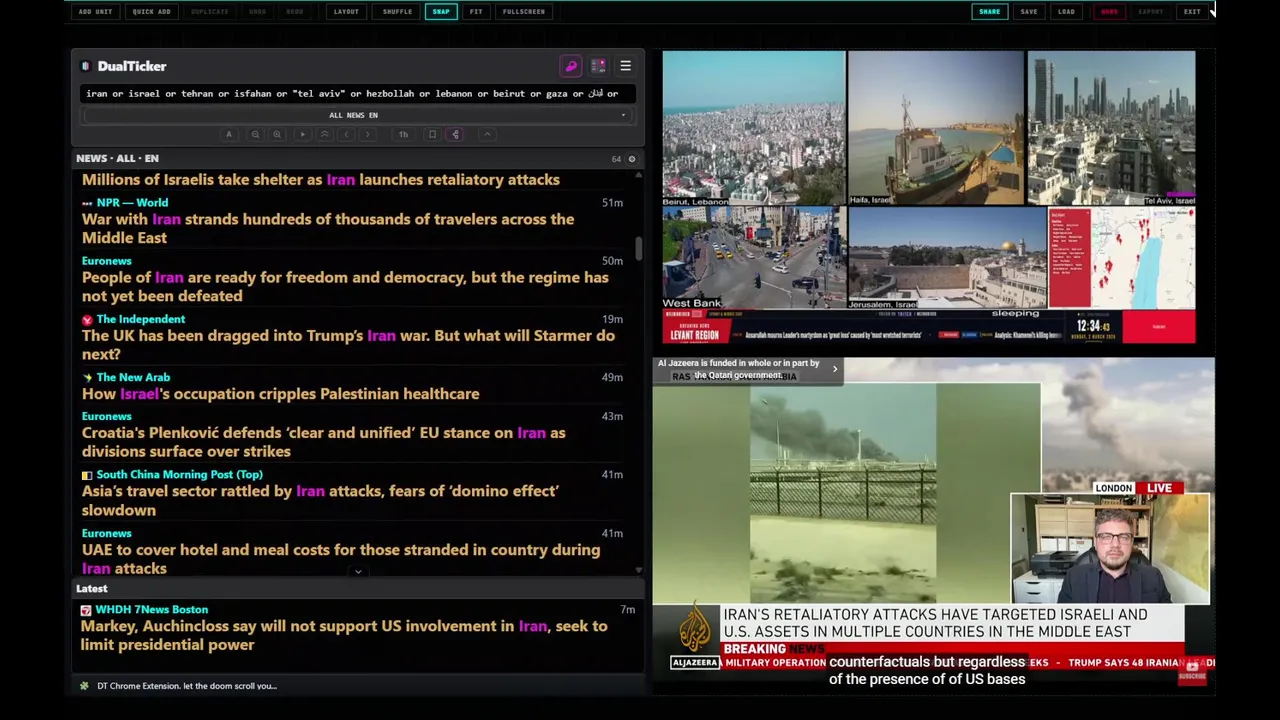The image size is (1280, 720).
Task: Open The New Arab source link
Action: click(133, 378)
